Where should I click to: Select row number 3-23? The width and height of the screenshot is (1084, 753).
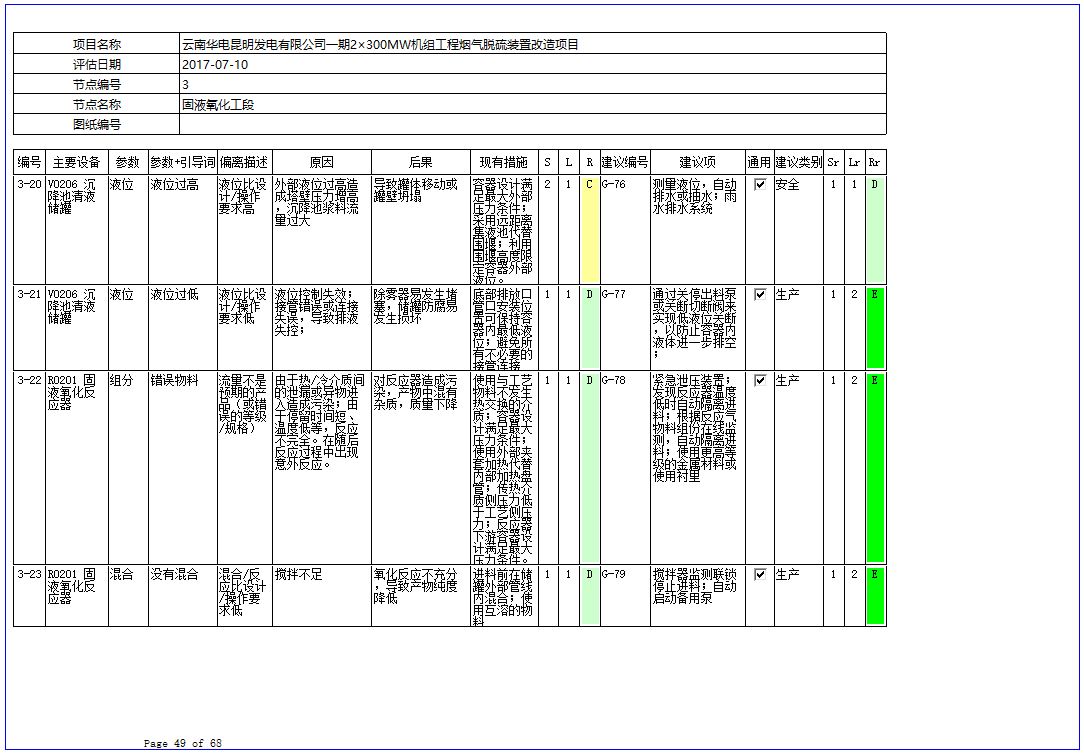pyautogui.click(x=29, y=574)
